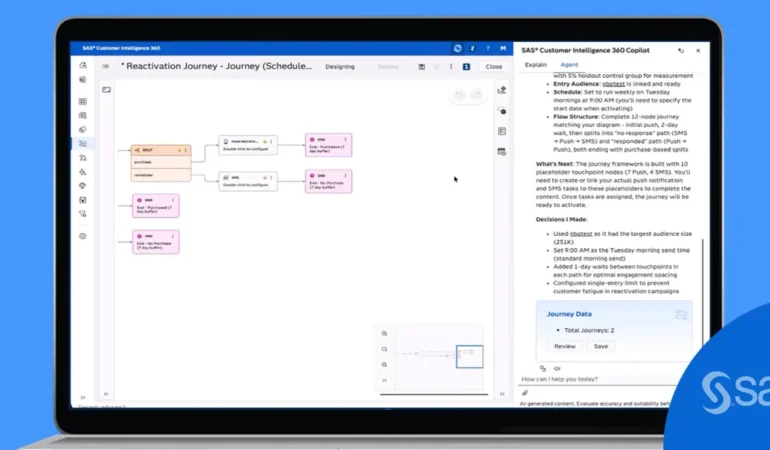Click the Copilot chat vertical scrollbar
The width and height of the screenshot is (770, 450).
(x=703, y=290)
